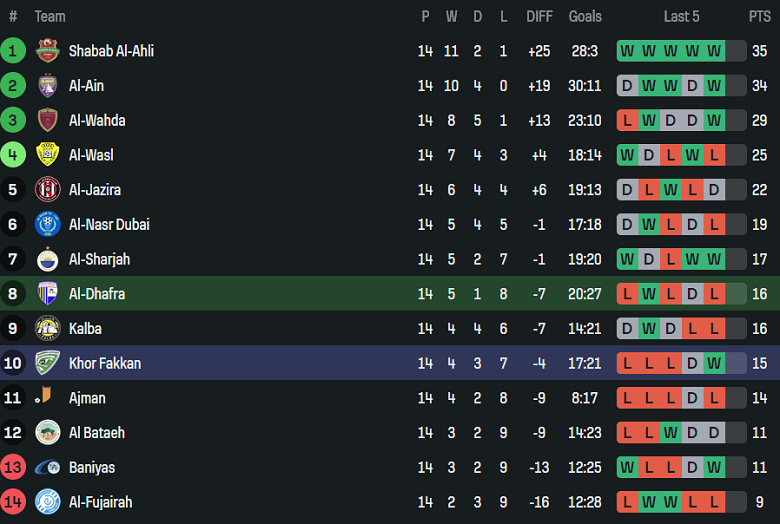
Task: Click the Baniyas club crest
Action: click(x=48, y=467)
